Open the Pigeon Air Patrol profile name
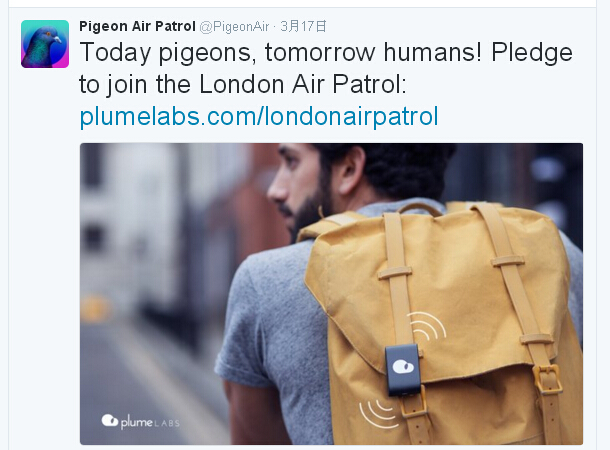 tap(137, 26)
